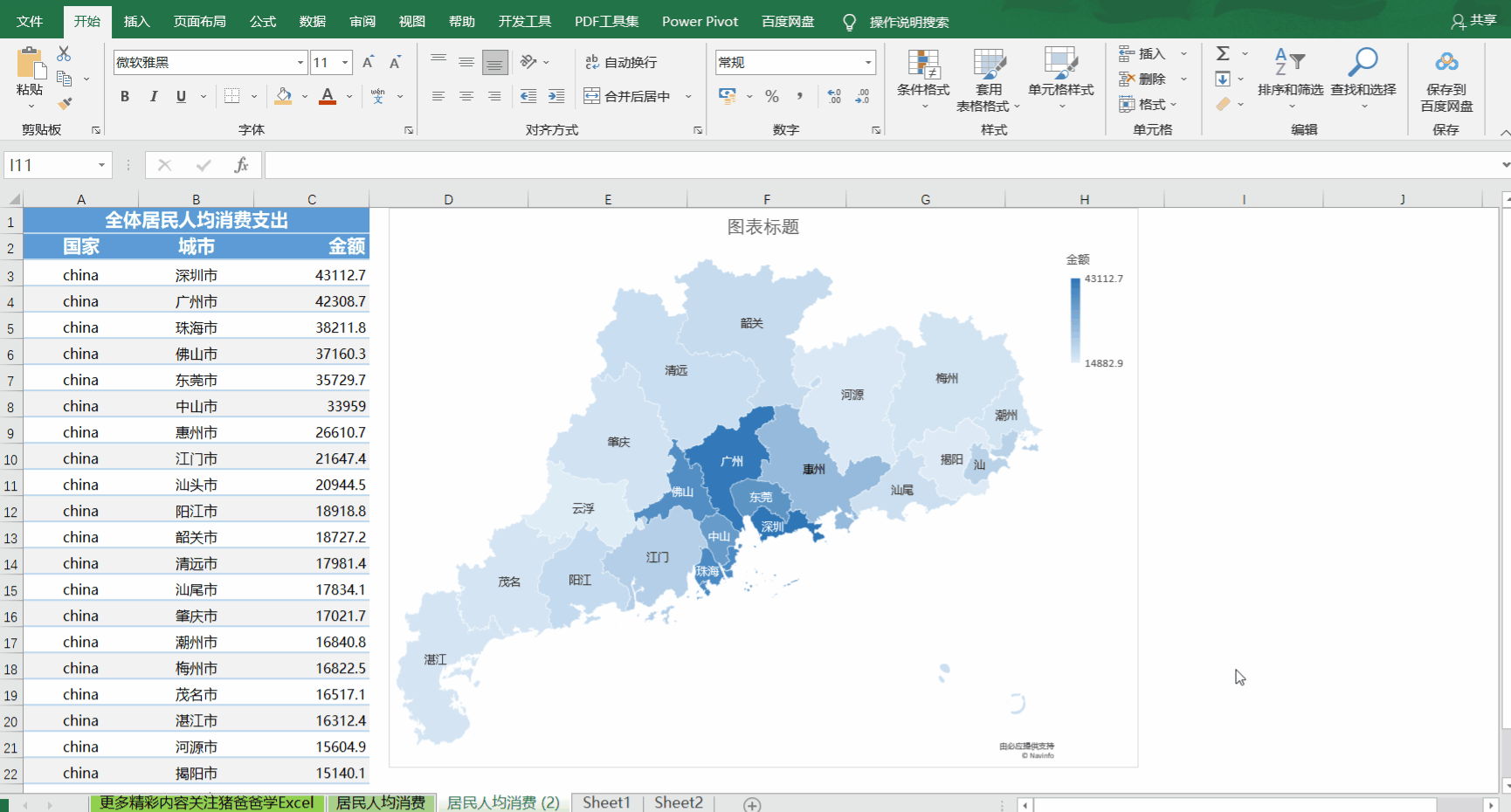The image size is (1511, 812).
Task: Switch to the 插入 ribbon tab
Action: pyautogui.click(x=136, y=21)
